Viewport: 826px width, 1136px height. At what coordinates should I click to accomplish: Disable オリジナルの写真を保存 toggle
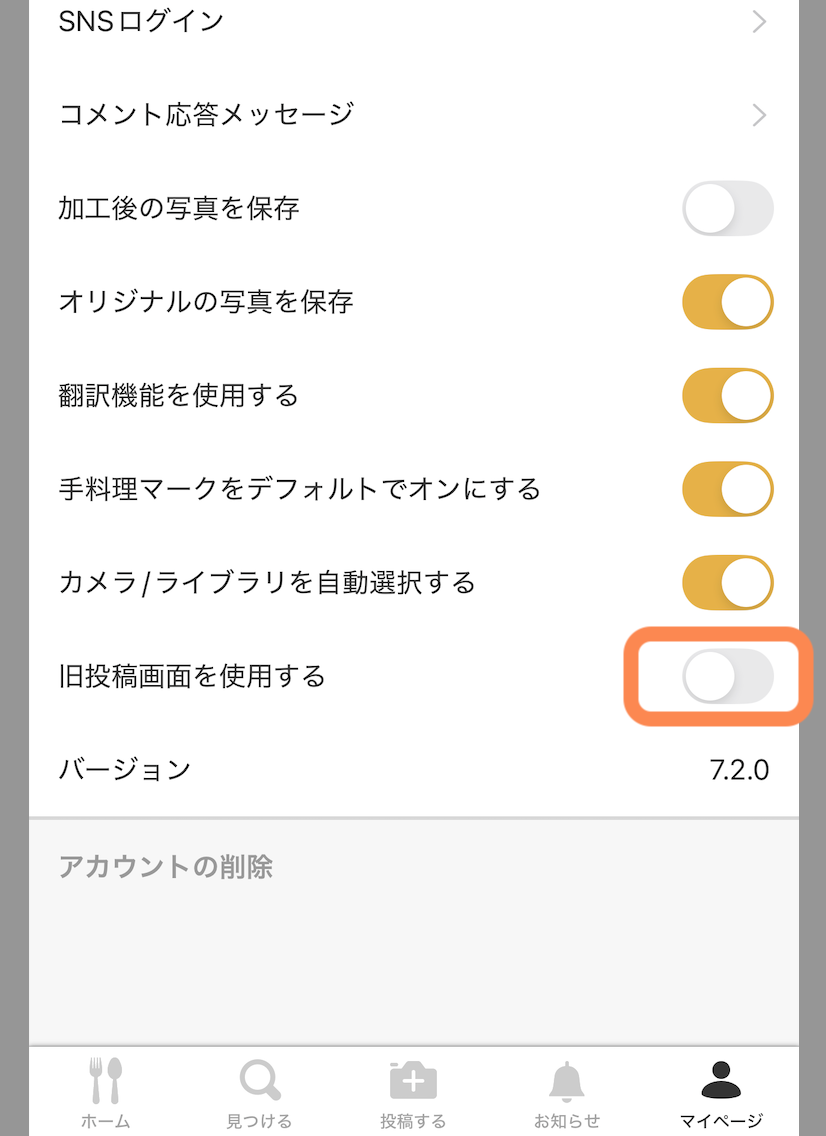(x=727, y=302)
